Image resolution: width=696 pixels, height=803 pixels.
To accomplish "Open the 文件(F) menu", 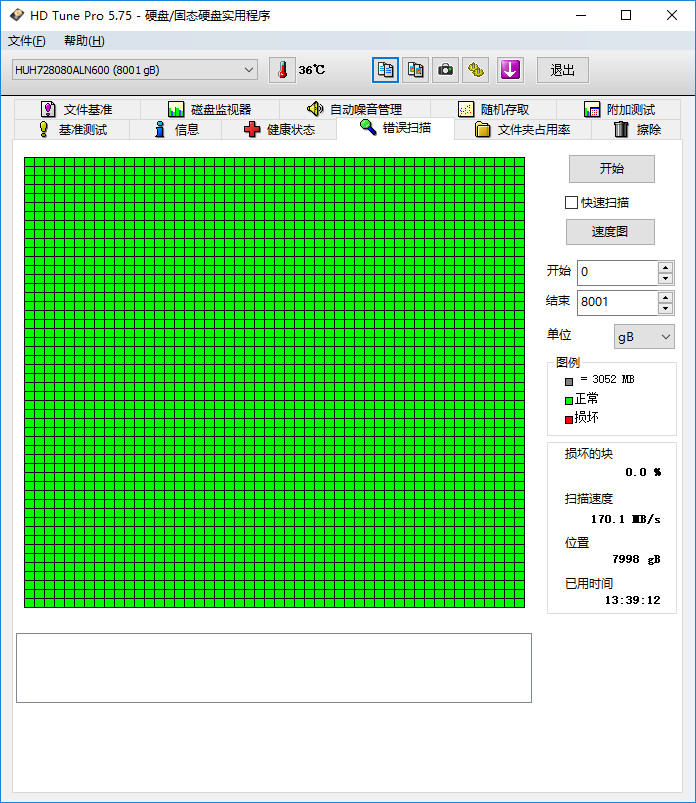I will [x=27, y=40].
